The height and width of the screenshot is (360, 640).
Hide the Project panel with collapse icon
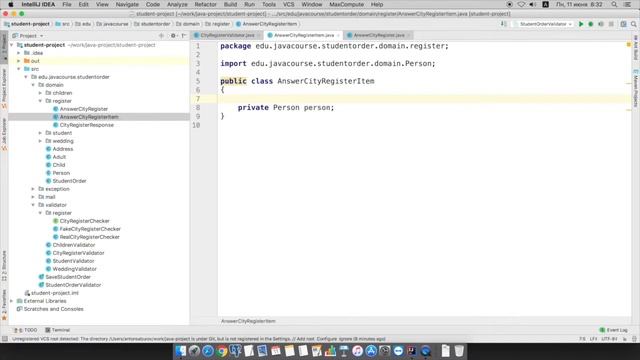tap(184, 36)
